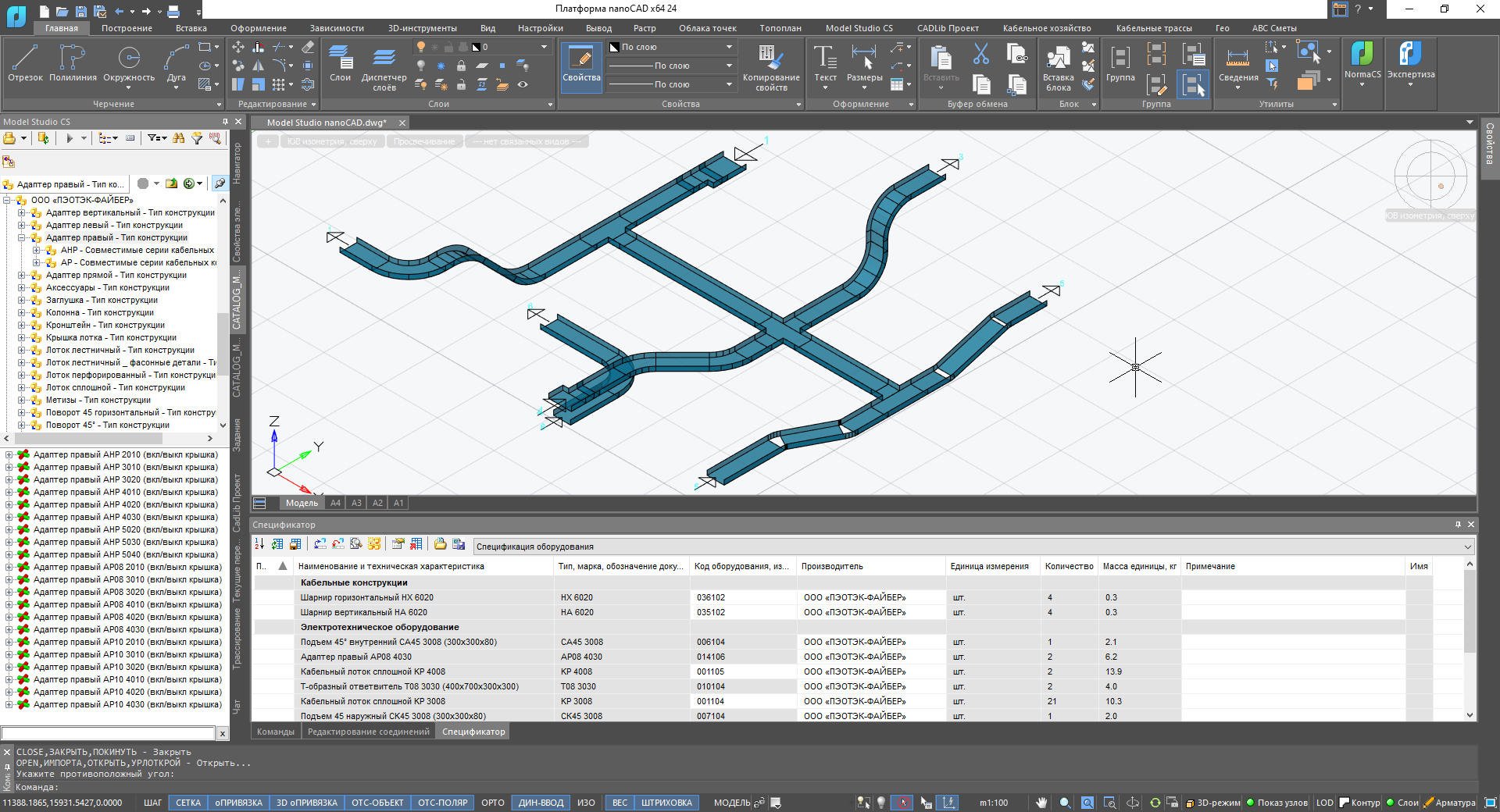Open the Кабельное хозяйство ribbon tab

pyautogui.click(x=1047, y=28)
